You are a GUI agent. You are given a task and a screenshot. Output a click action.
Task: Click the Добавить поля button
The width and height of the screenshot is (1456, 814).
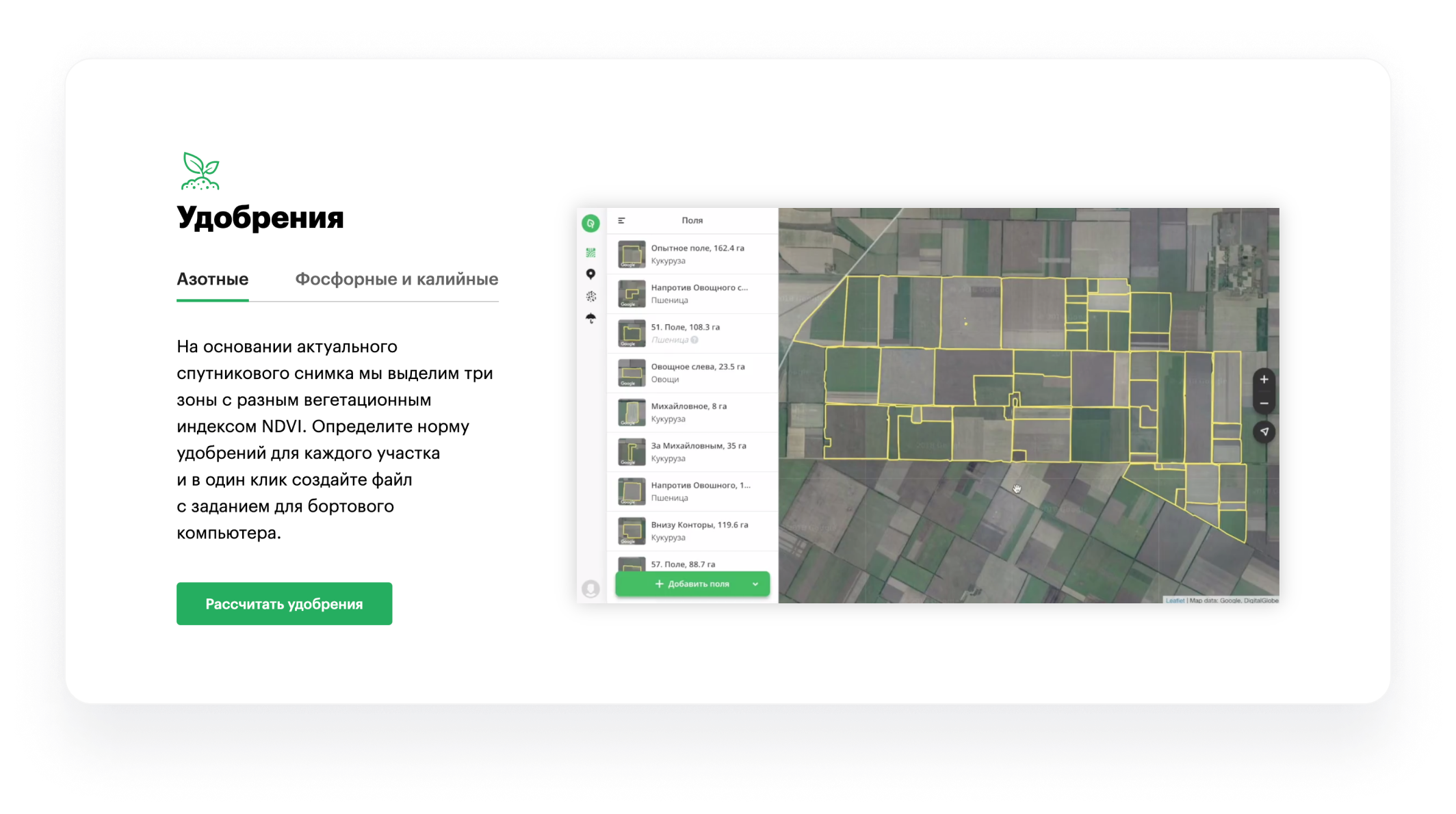(x=692, y=583)
